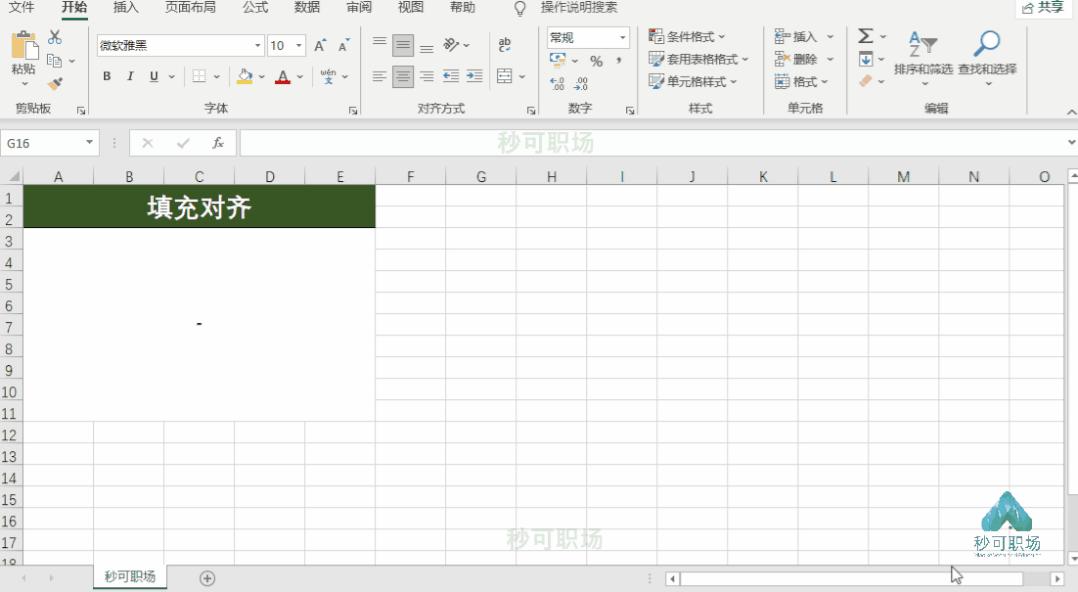Toggle center alignment in 对齐方式 group

[403, 76]
